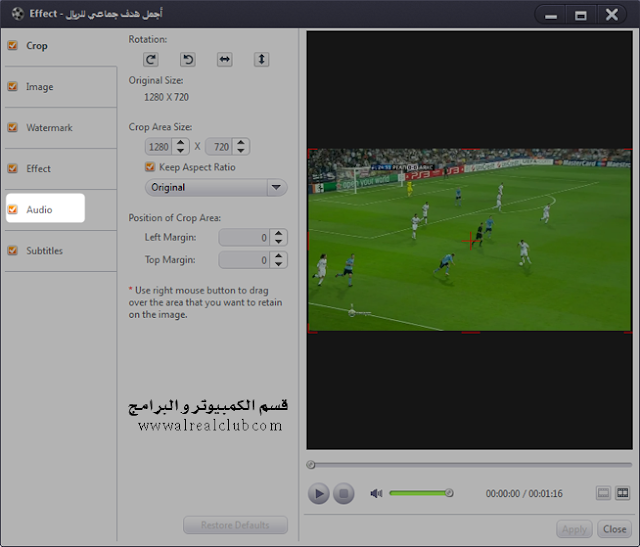The height and width of the screenshot is (547, 640).
Task: Decrease crop height 720 with down arrow
Action: (241, 151)
